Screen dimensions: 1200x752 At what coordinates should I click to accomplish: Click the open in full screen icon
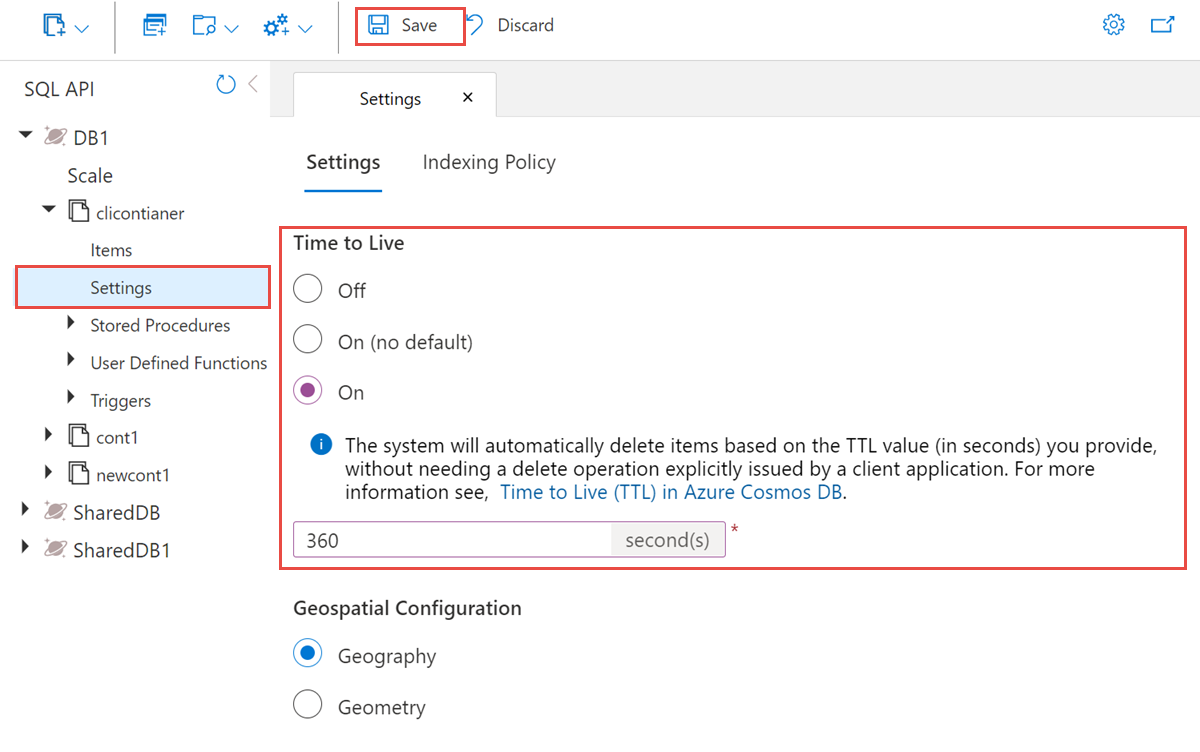pyautogui.click(x=1161, y=26)
